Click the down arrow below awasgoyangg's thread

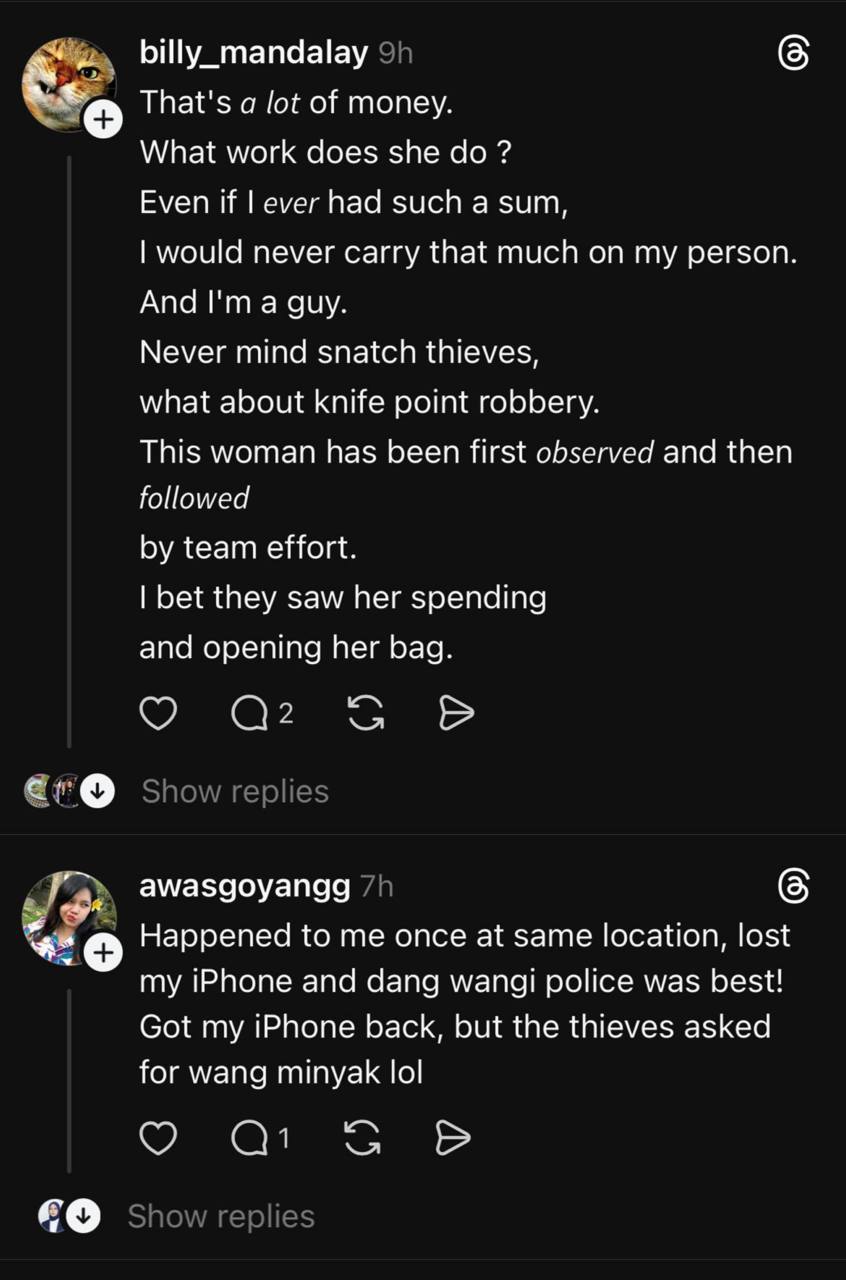pos(83,1216)
